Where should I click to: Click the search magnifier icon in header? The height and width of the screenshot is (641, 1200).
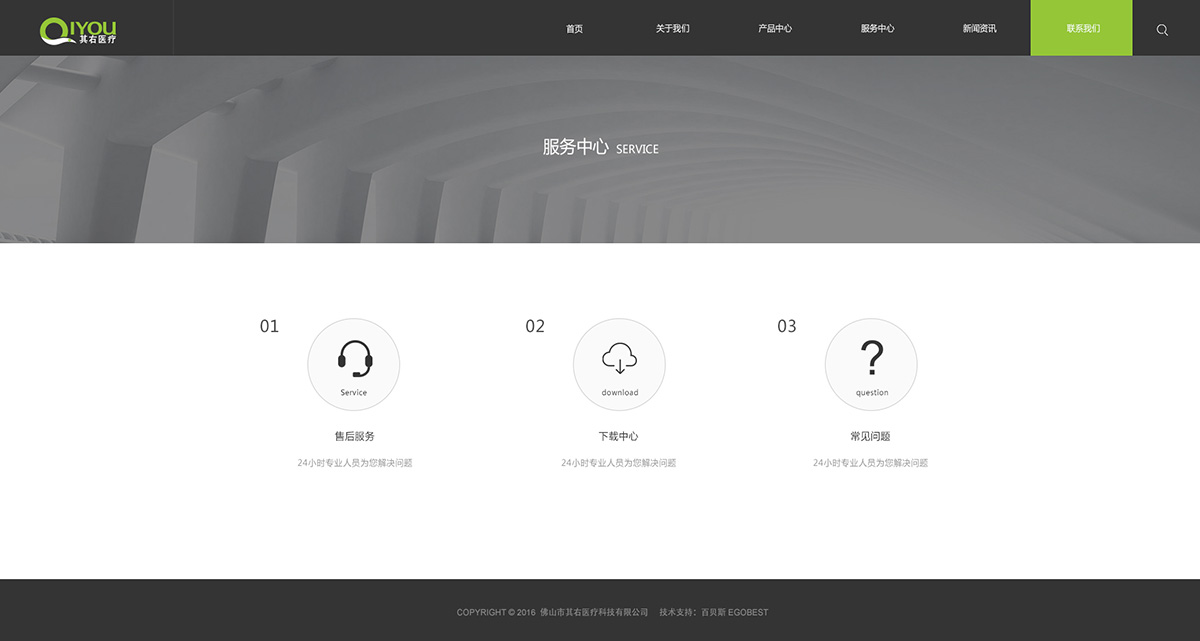[1162, 30]
